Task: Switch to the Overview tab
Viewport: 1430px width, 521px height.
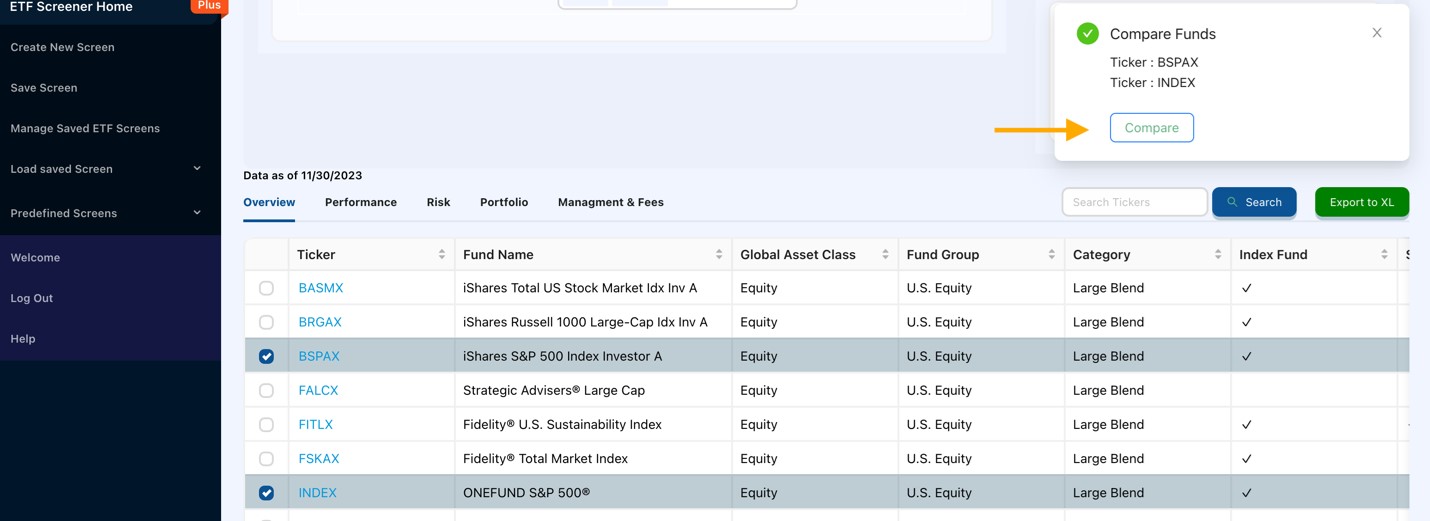Action: point(269,202)
